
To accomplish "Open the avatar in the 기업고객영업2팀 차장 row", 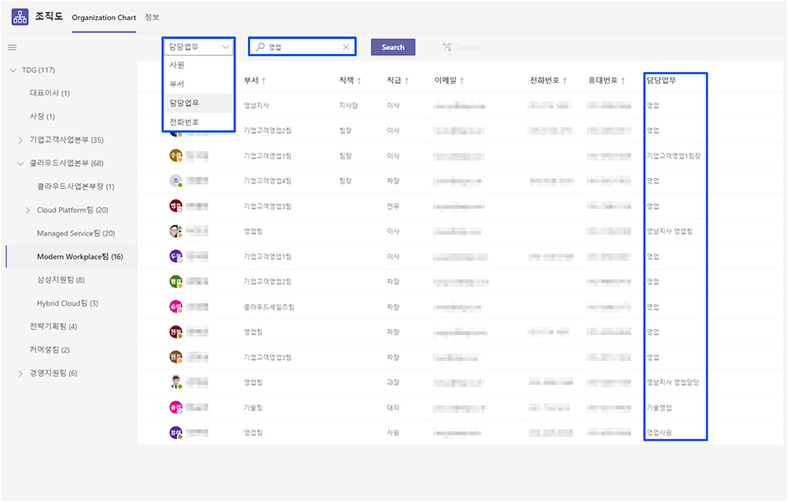I will (175, 281).
